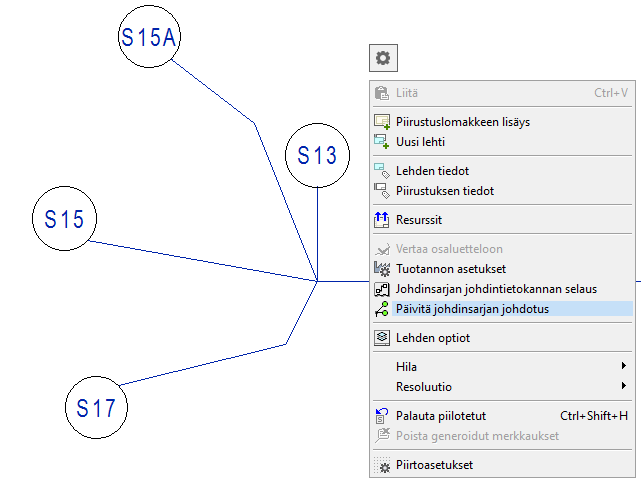
Task: Click the Lehden optiot layers icon
Action: coord(381,338)
